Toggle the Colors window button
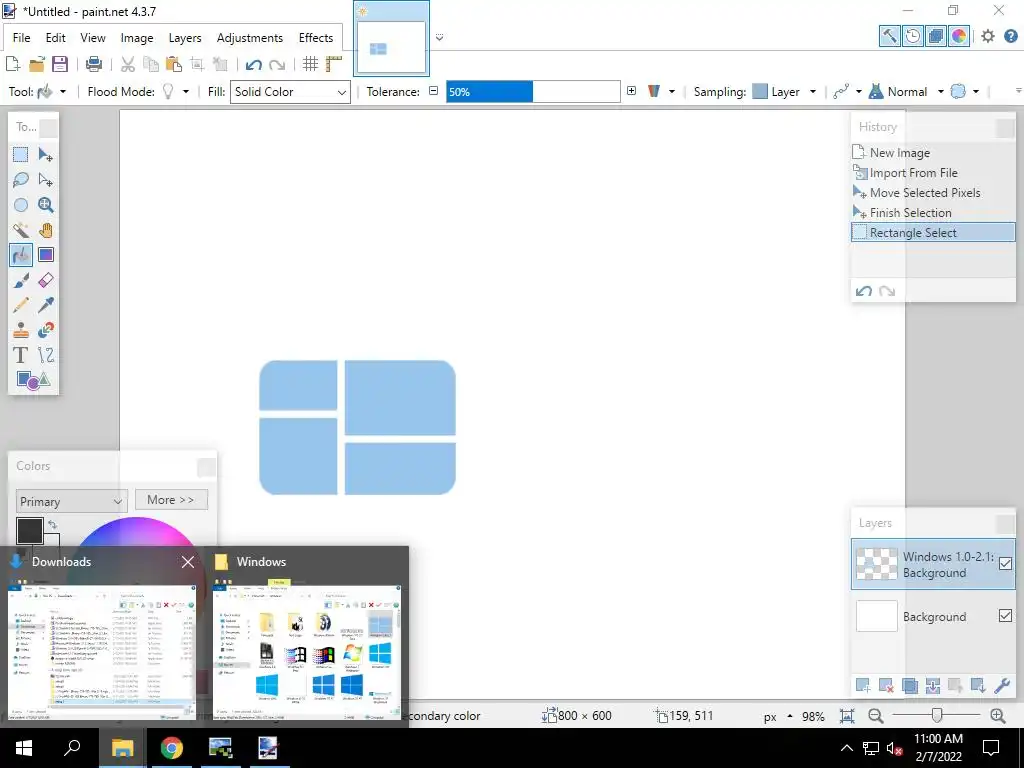Image resolution: width=1024 pixels, height=768 pixels. (x=959, y=37)
